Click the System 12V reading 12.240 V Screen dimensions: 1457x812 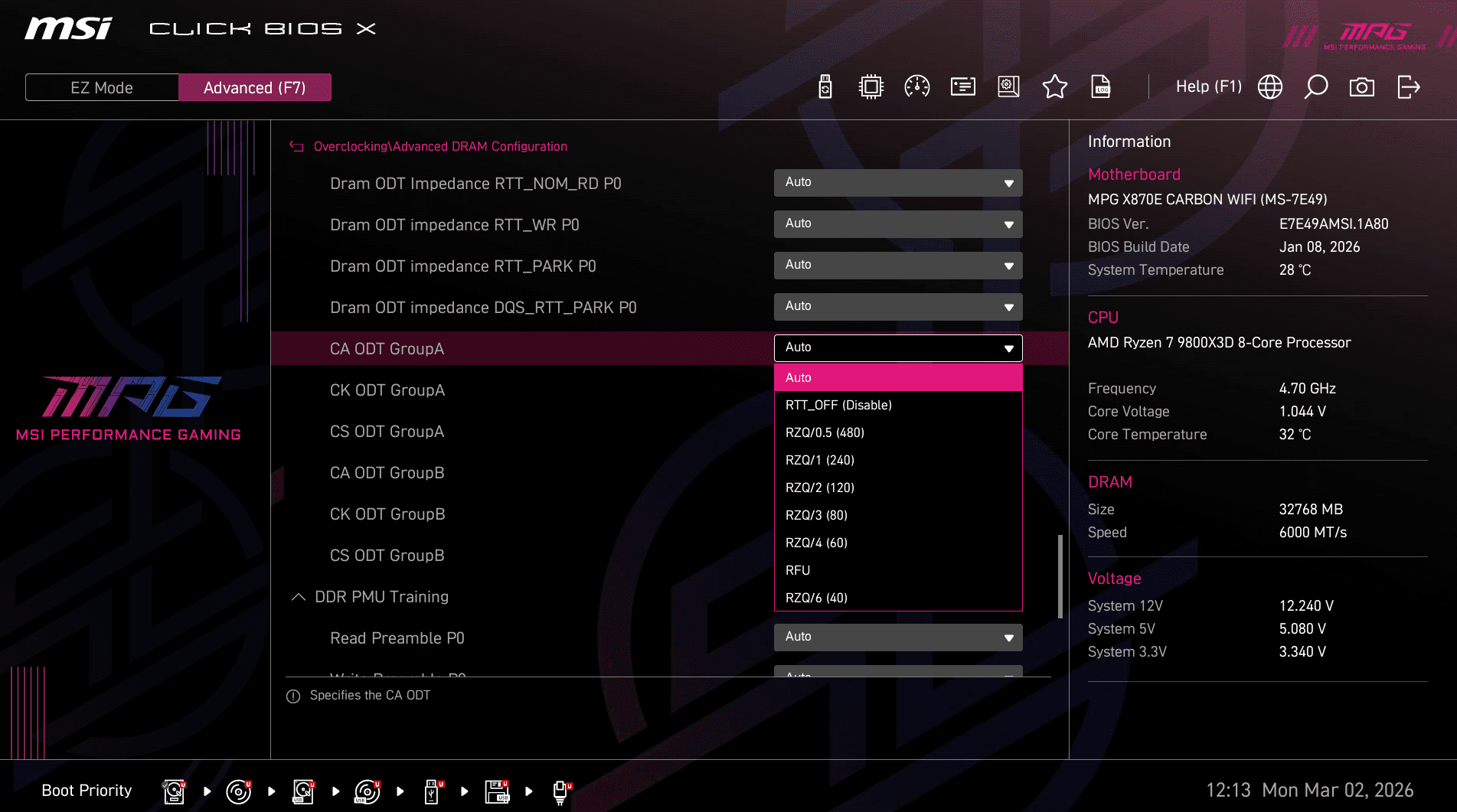pos(1306,606)
